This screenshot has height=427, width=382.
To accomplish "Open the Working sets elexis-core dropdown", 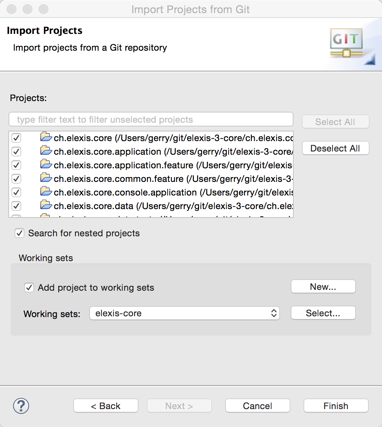I will point(184,313).
